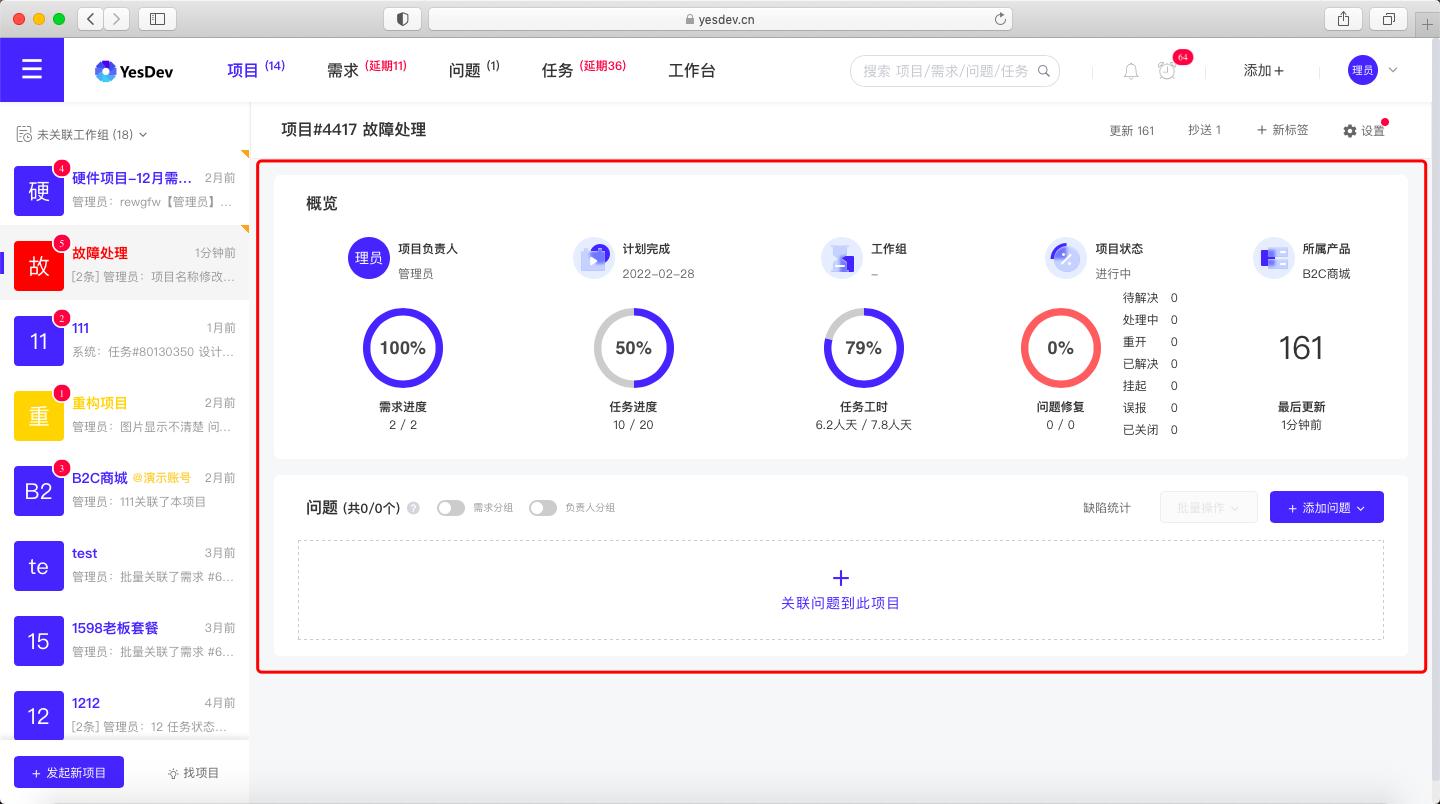
Task: Switch to the 工作台 tab
Action: (x=692, y=70)
